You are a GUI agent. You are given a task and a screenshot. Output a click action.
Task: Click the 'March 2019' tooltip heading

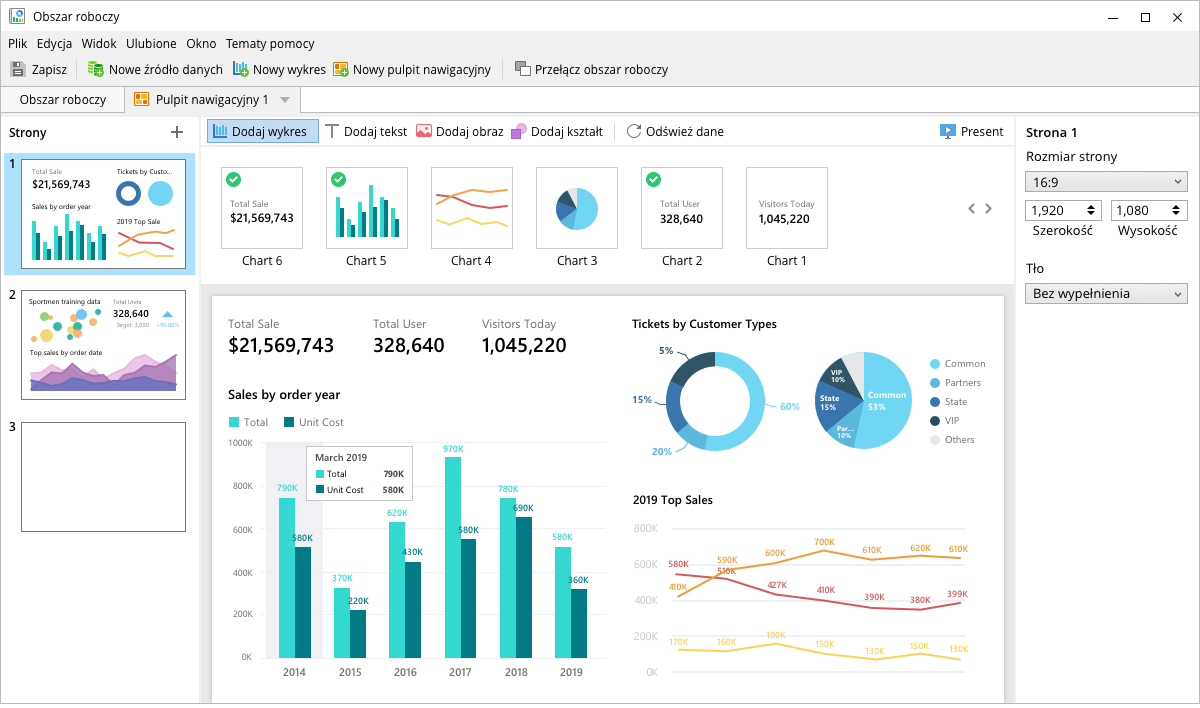341,457
